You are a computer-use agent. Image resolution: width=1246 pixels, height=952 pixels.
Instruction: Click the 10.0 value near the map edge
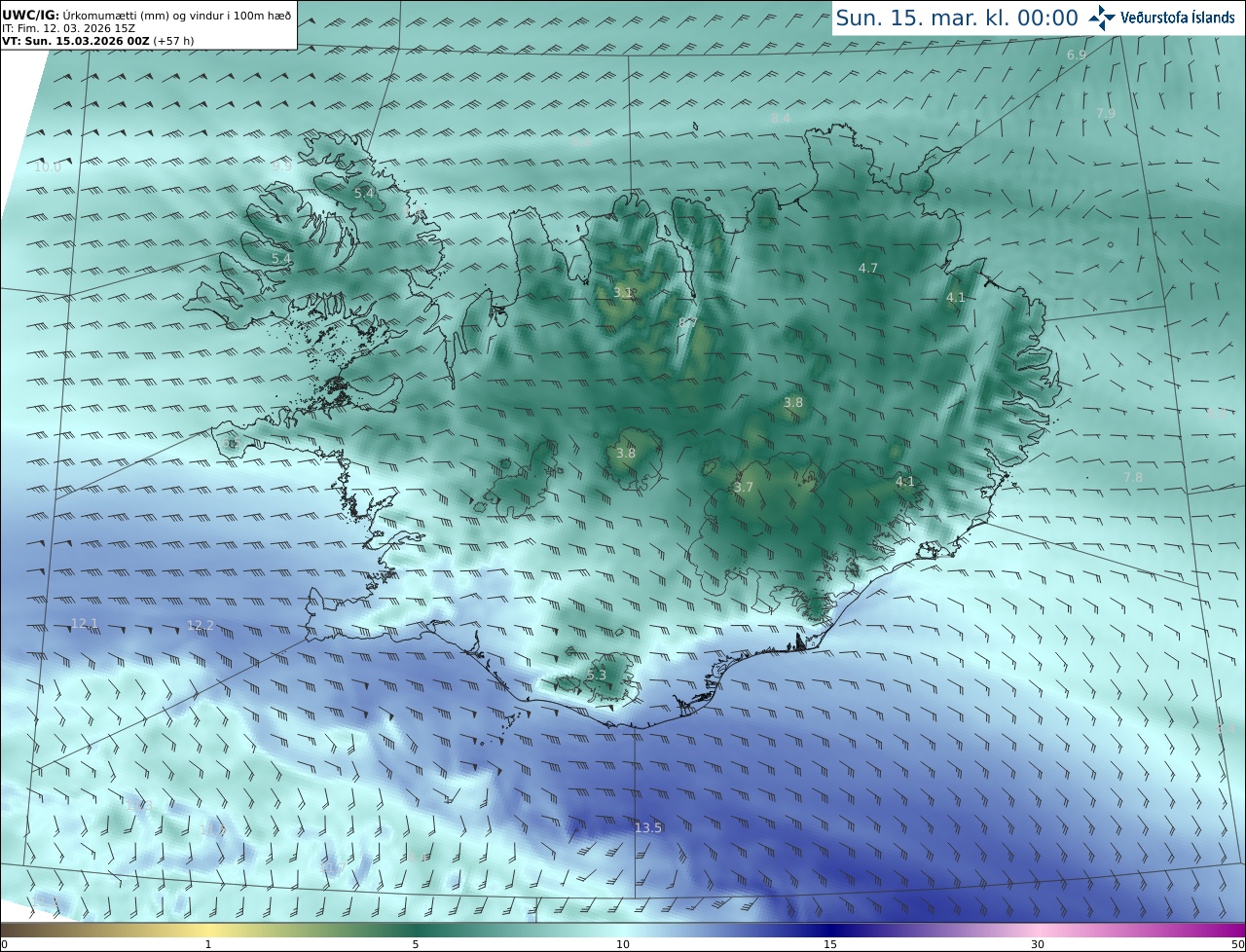tap(48, 167)
